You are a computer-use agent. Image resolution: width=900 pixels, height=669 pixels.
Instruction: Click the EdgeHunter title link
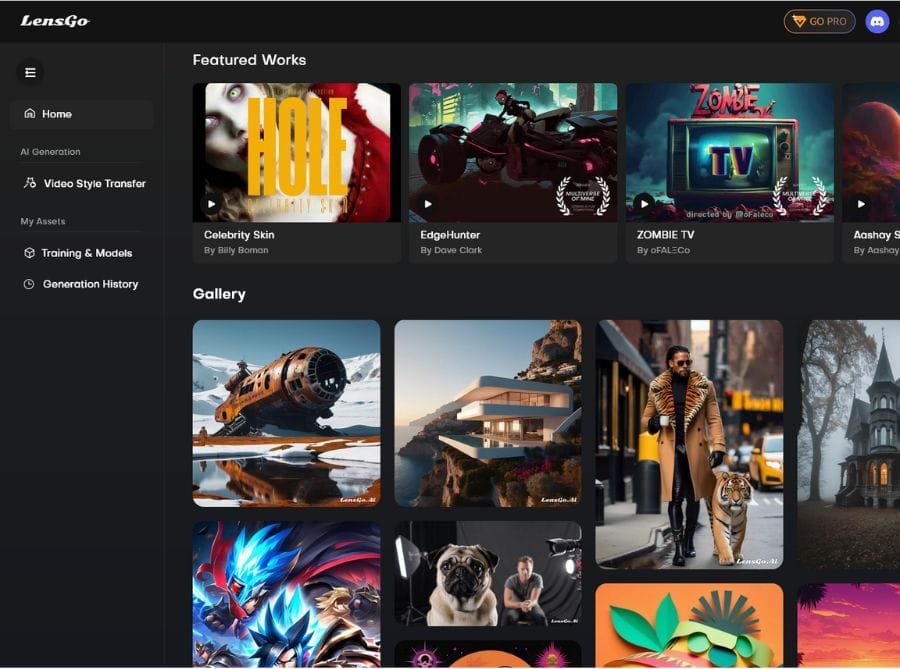[450, 235]
